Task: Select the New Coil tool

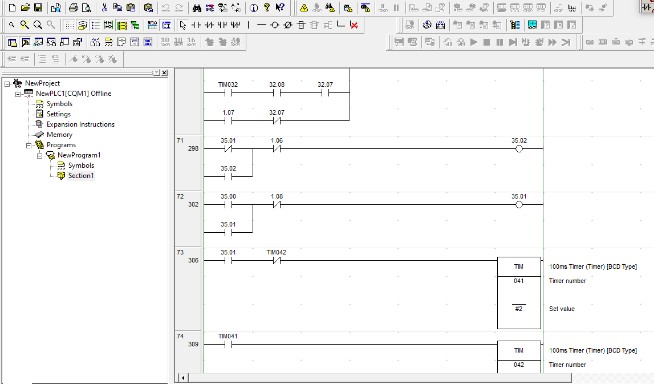Action: tap(274, 25)
